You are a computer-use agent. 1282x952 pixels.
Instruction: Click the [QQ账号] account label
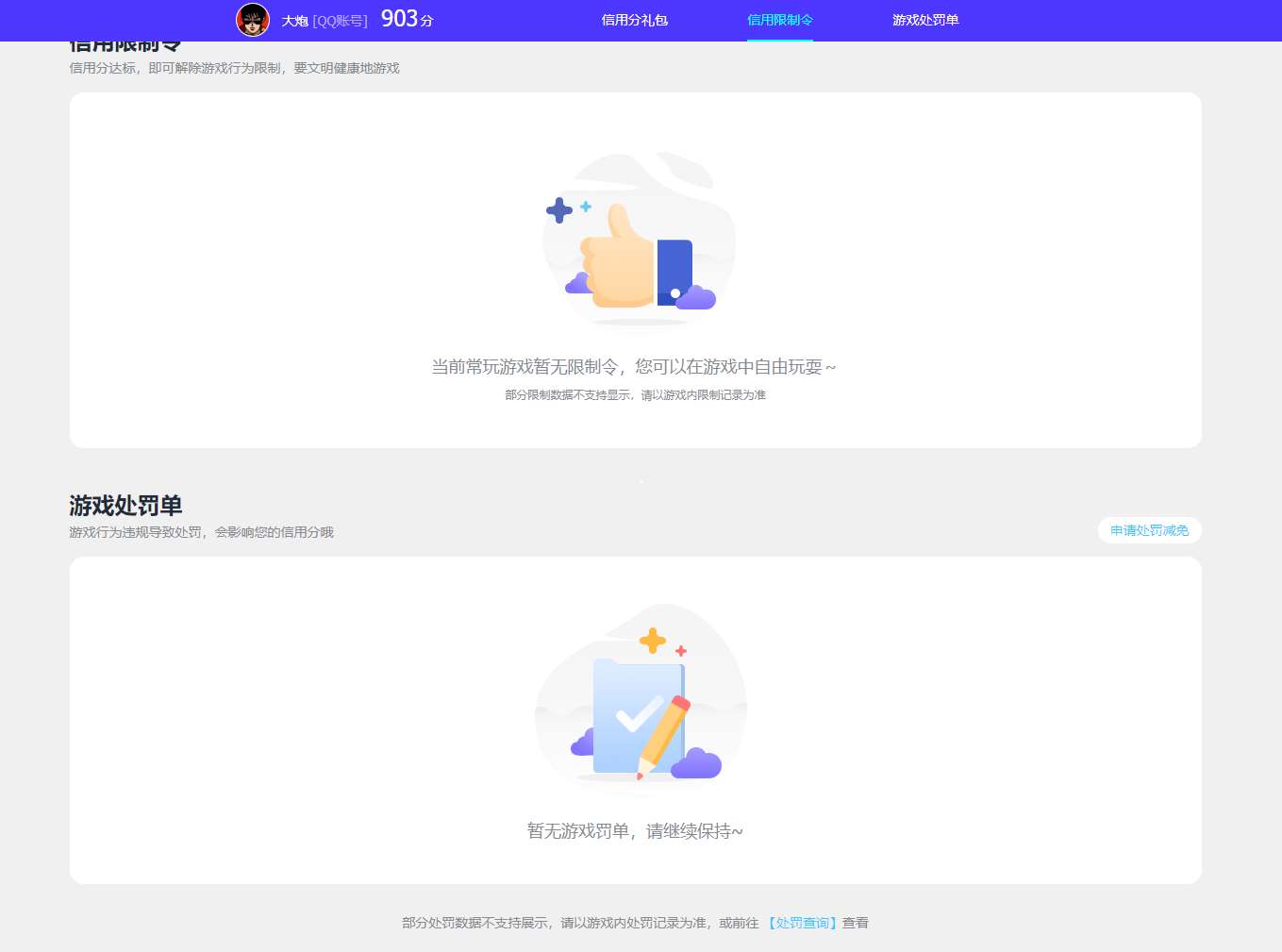pos(340,19)
